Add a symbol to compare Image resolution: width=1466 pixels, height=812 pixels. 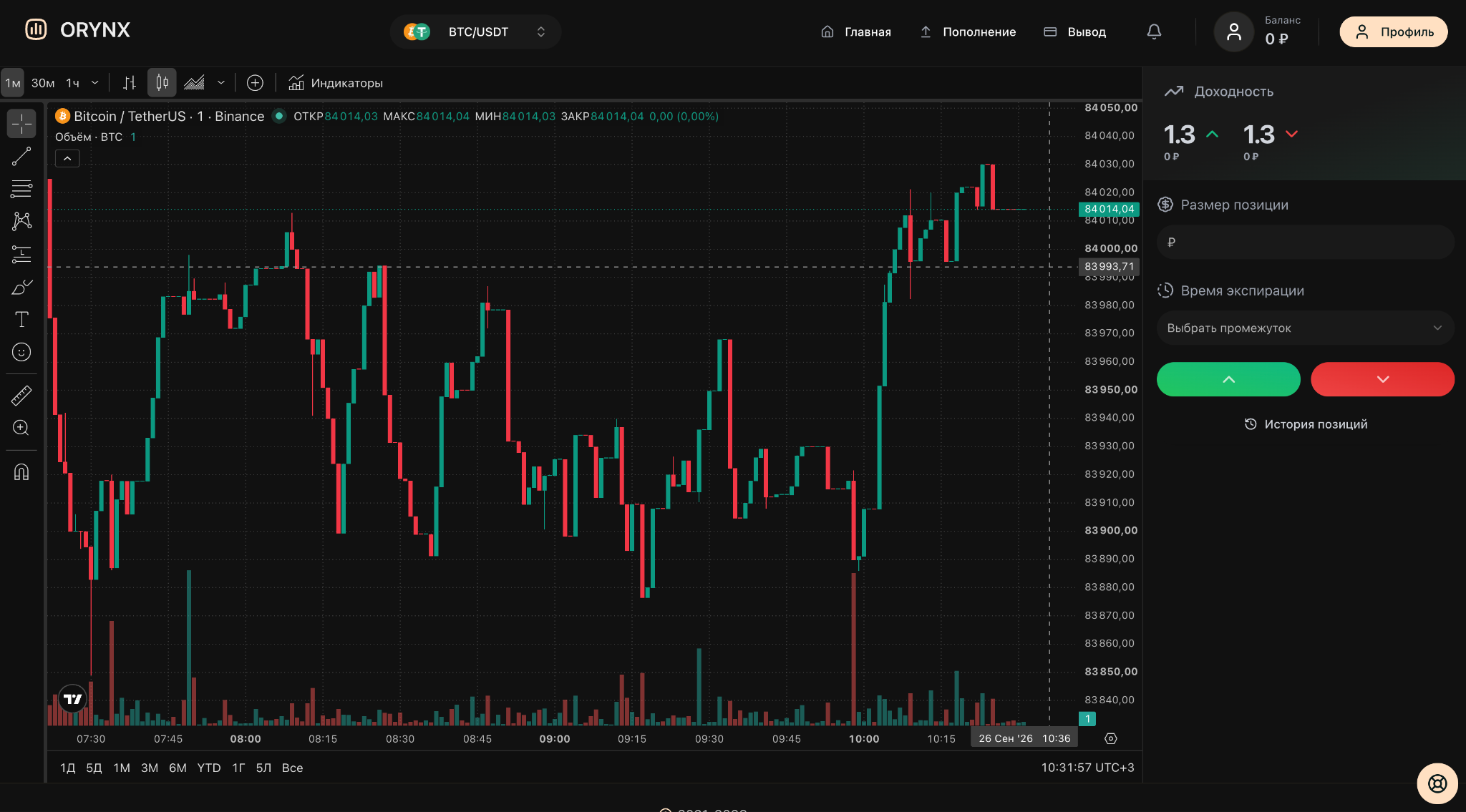[x=255, y=83]
